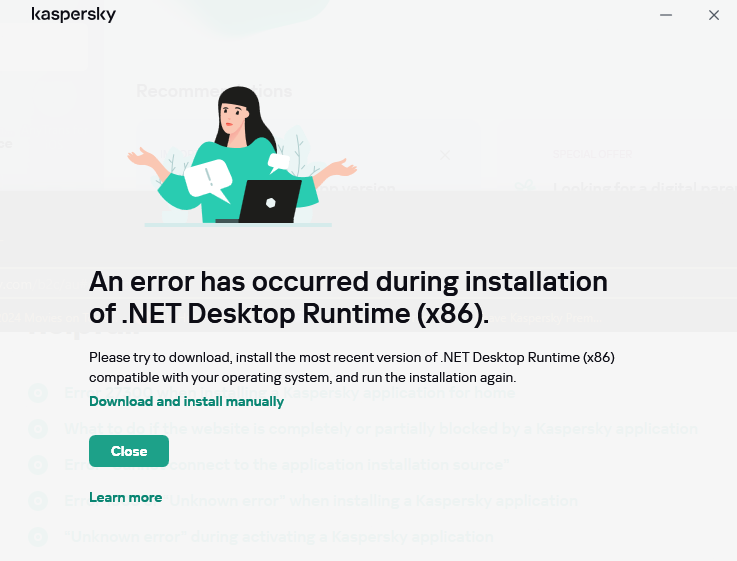This screenshot has height=561, width=737.
Task: Click the green Close button
Action: click(x=129, y=451)
